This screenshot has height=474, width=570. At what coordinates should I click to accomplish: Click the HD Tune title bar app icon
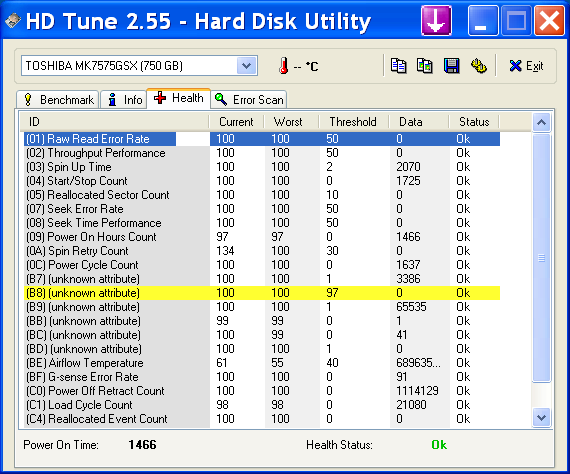coord(12,20)
